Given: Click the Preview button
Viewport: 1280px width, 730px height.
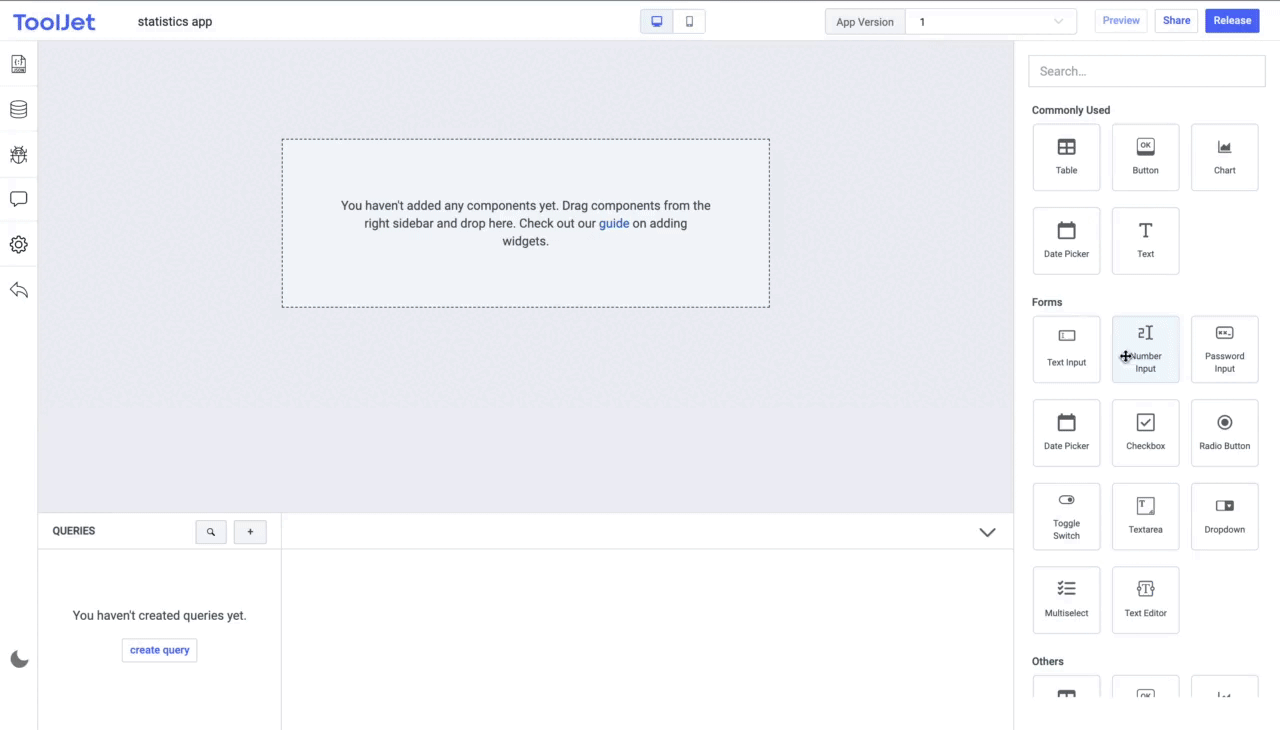Looking at the screenshot, I should coord(1121,21).
